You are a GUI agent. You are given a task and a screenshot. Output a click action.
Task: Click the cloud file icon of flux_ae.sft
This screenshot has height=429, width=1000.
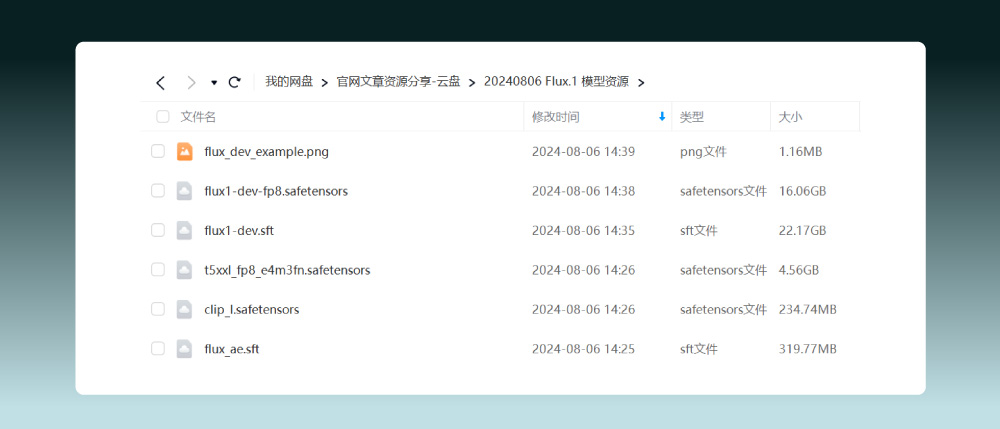[x=185, y=349]
